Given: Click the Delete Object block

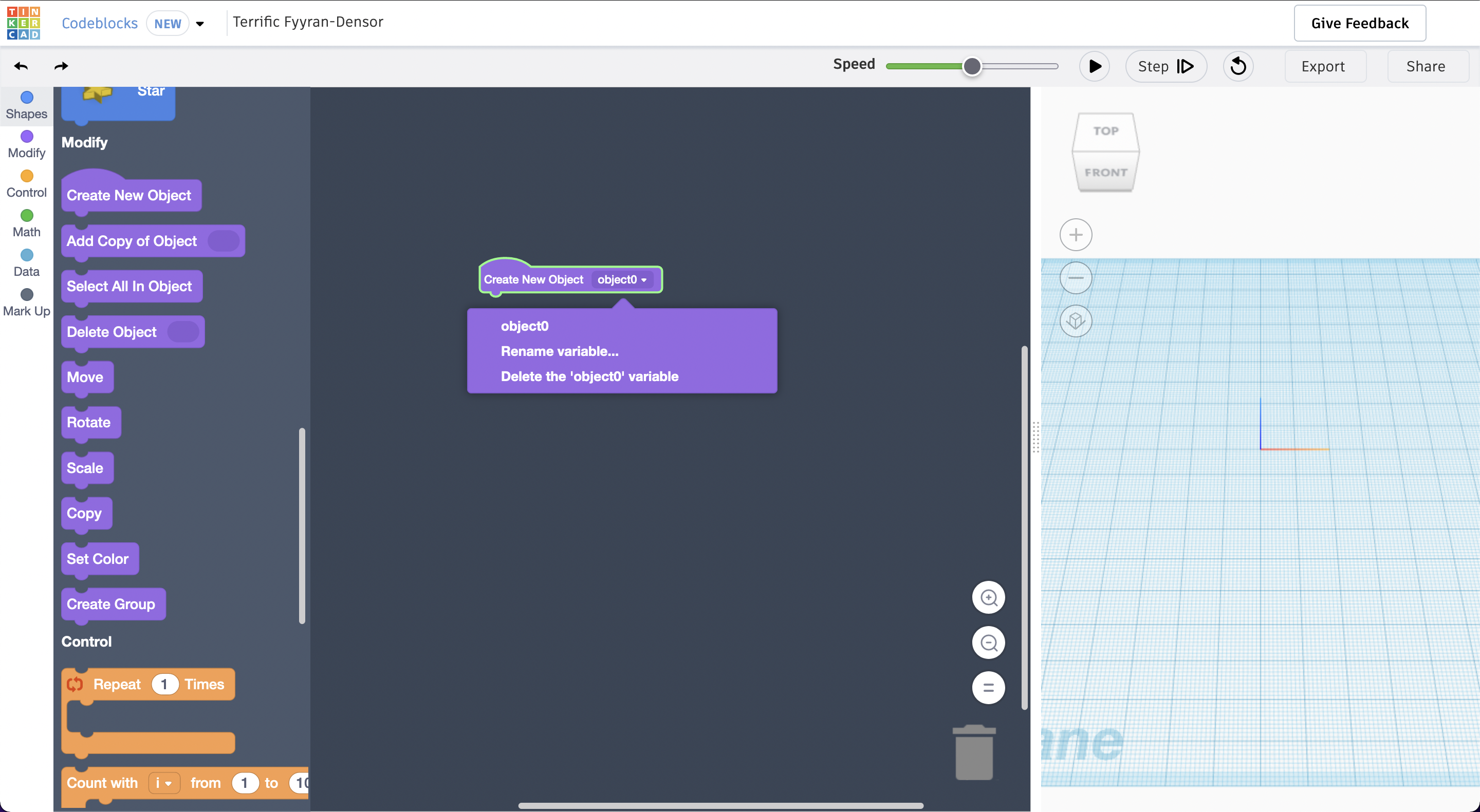Looking at the screenshot, I should [x=111, y=331].
